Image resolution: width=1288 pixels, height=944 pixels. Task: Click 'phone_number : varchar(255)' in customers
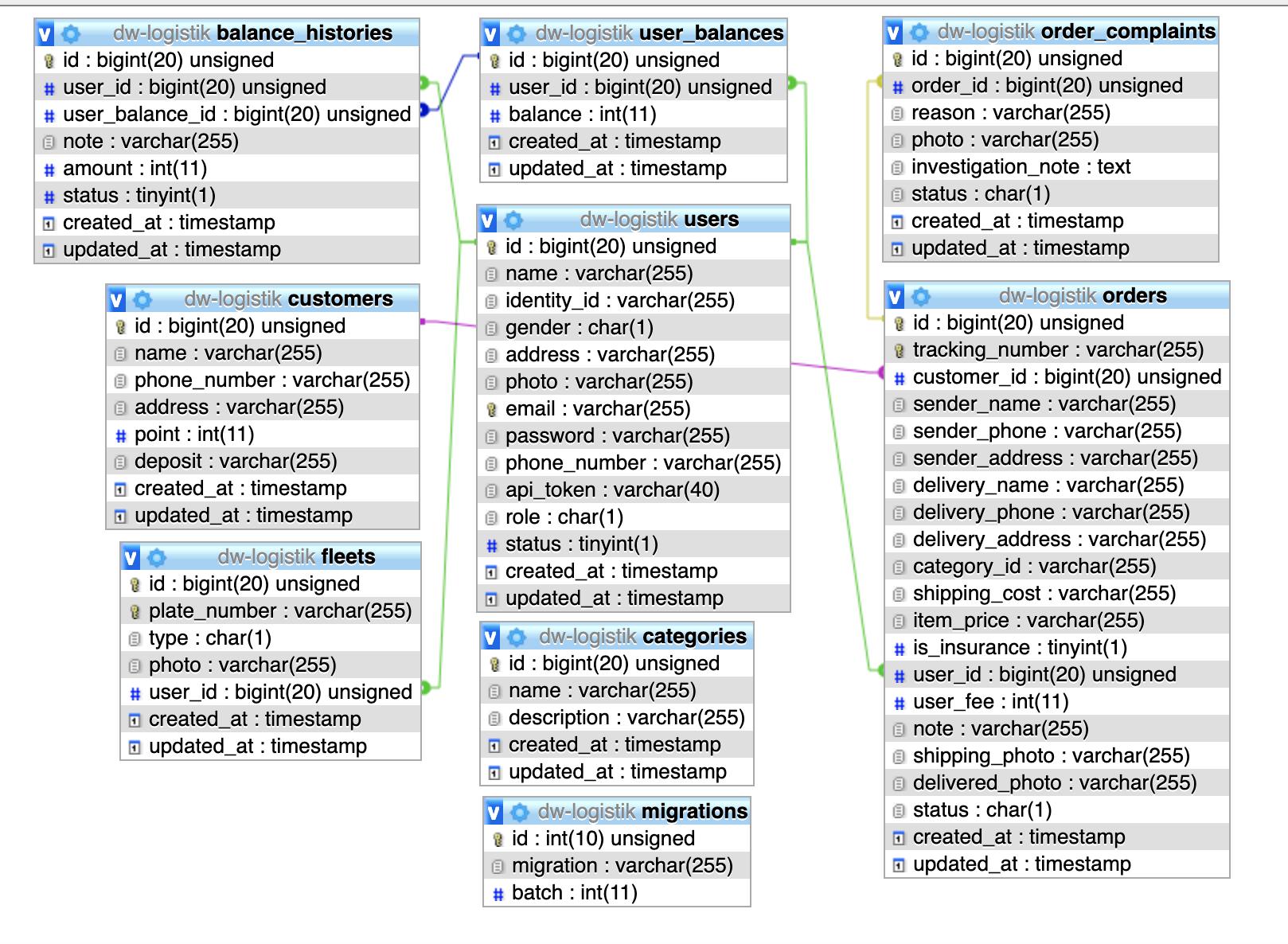[x=272, y=380]
